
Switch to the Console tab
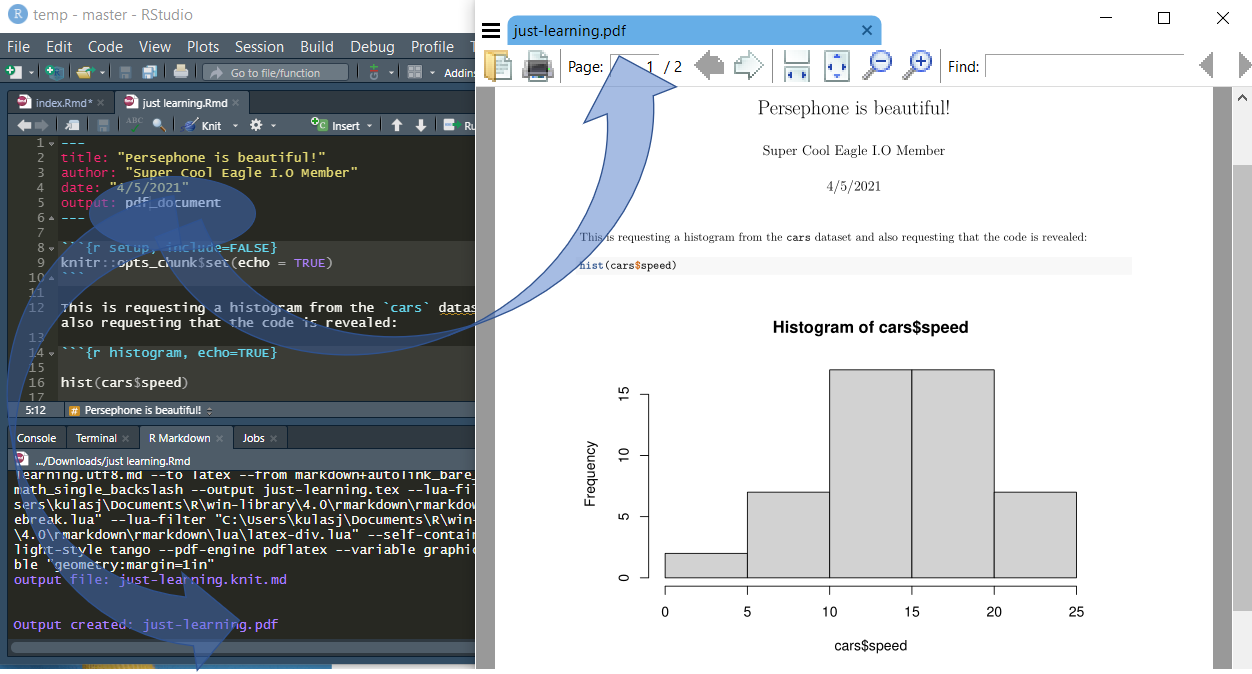pos(37,438)
